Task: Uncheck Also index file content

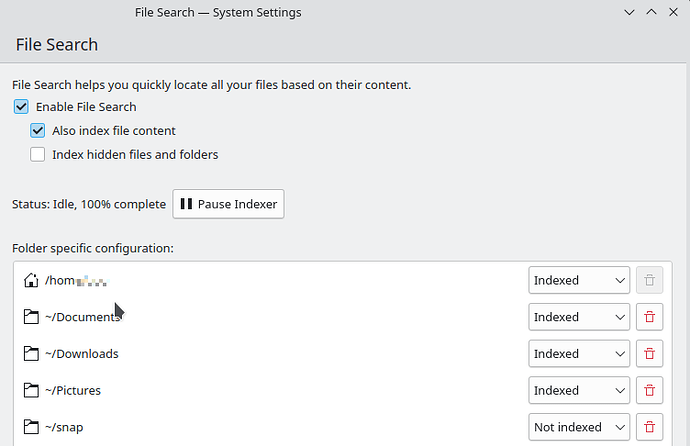Action: (38, 131)
